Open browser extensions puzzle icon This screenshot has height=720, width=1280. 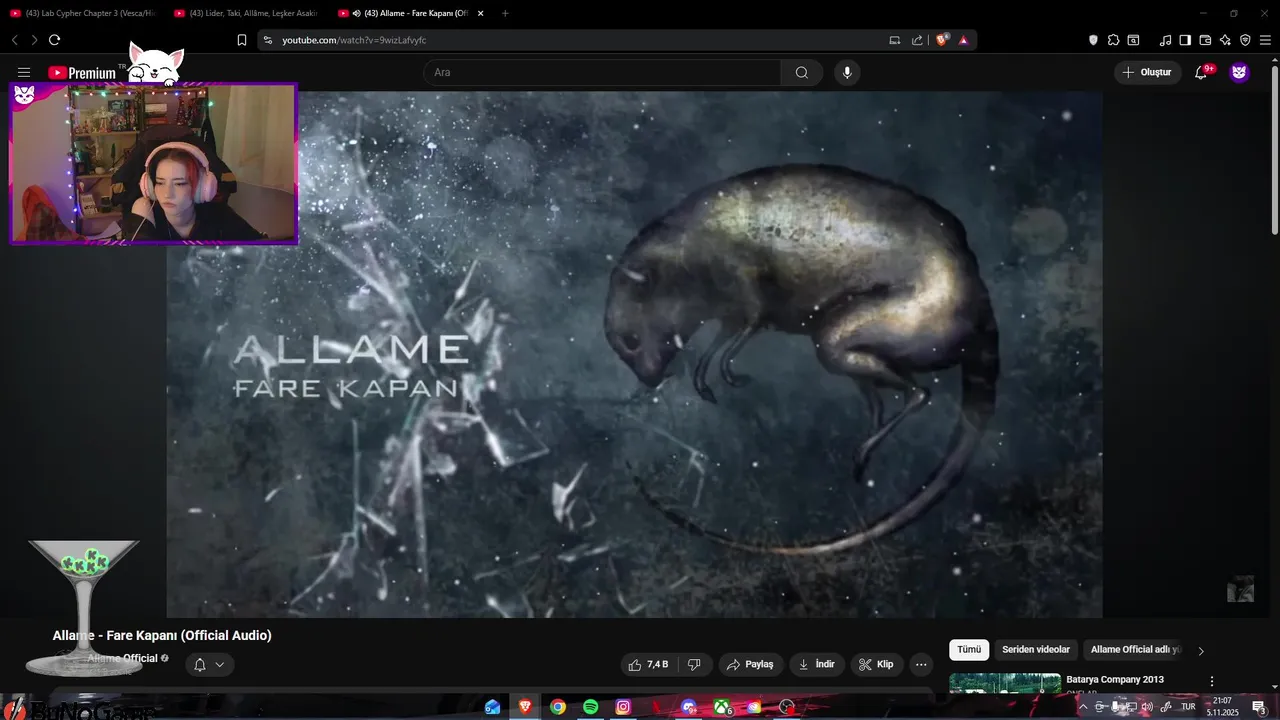[1113, 40]
